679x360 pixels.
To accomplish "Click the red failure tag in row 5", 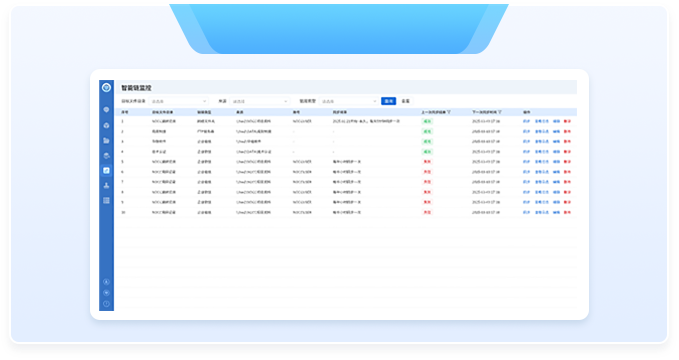I will [x=427, y=162].
